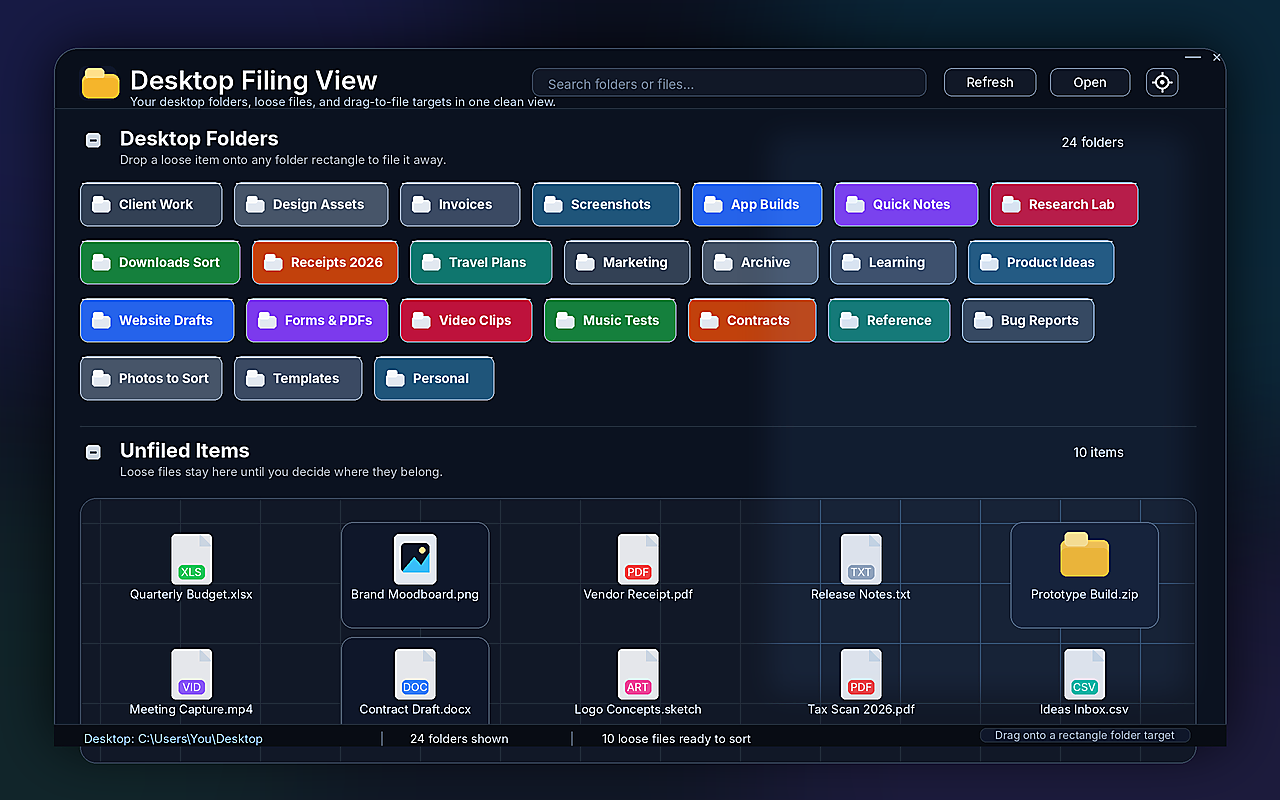
Task: Select the Forms & PDFs folder
Action: coord(317,320)
